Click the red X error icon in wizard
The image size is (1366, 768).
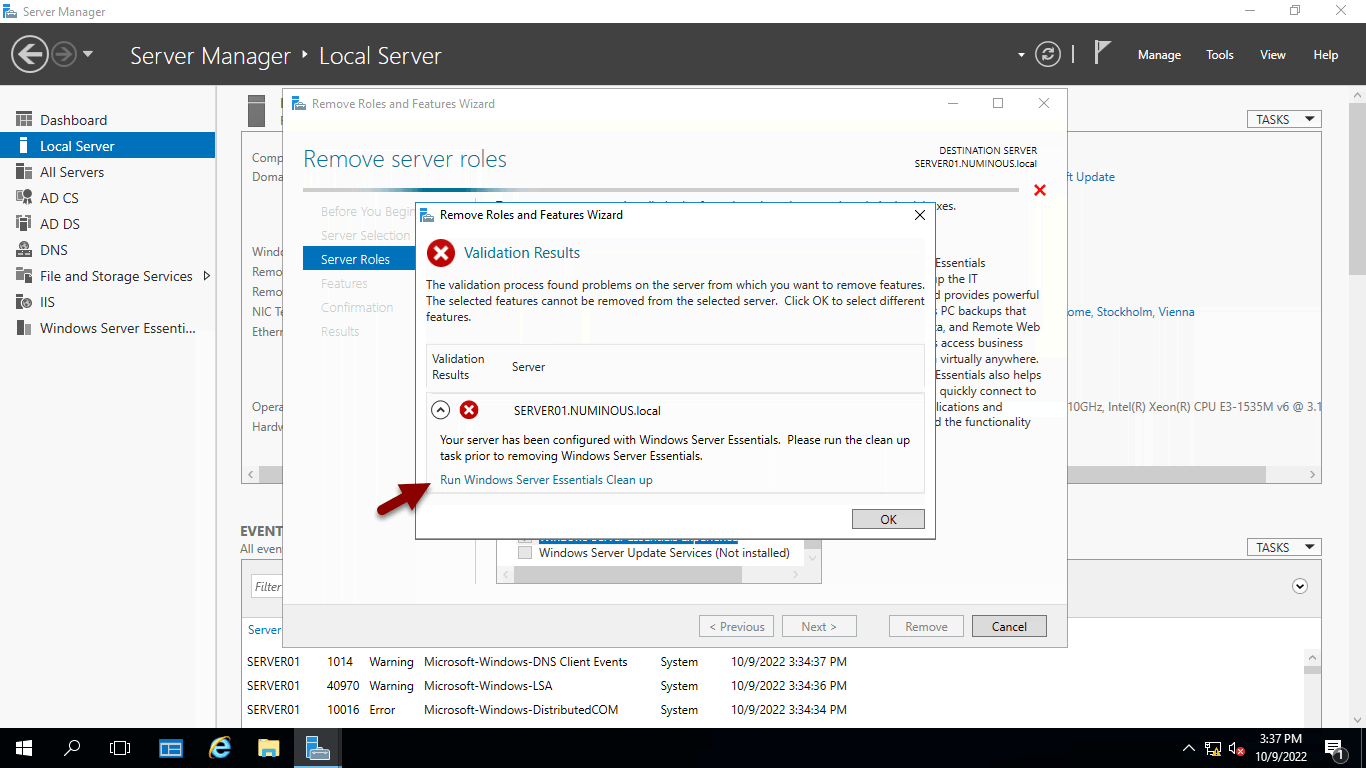click(1040, 190)
